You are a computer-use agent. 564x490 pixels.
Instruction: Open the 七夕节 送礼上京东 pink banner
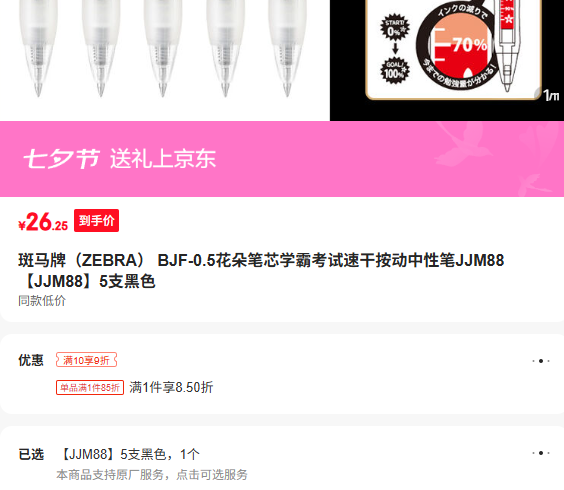pos(282,159)
